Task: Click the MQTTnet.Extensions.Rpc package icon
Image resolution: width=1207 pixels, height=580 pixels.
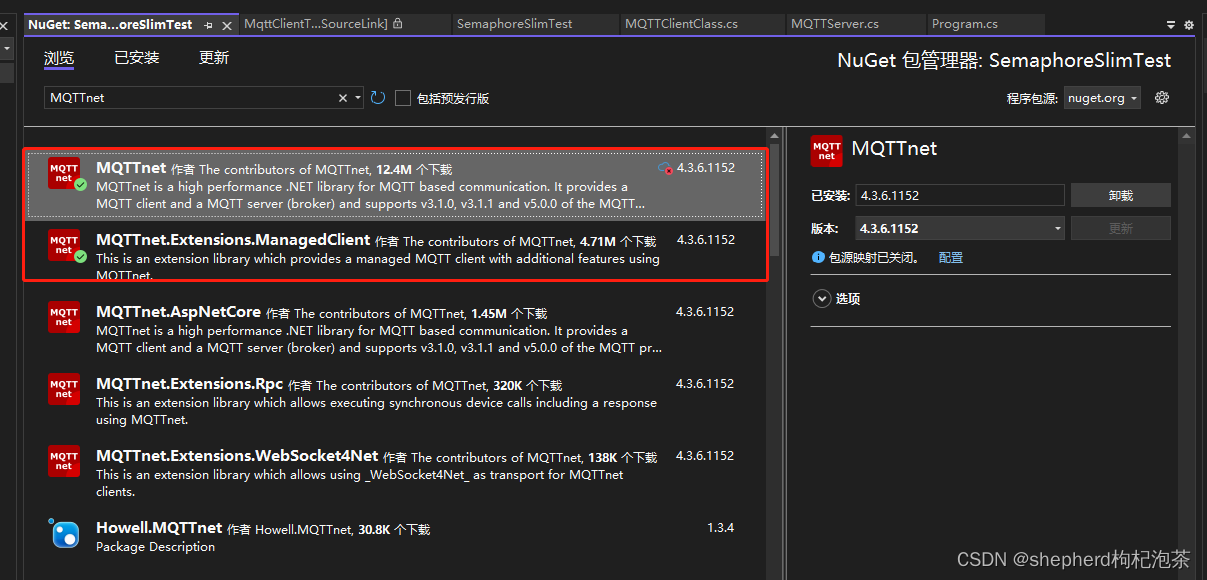Action: coord(63,390)
